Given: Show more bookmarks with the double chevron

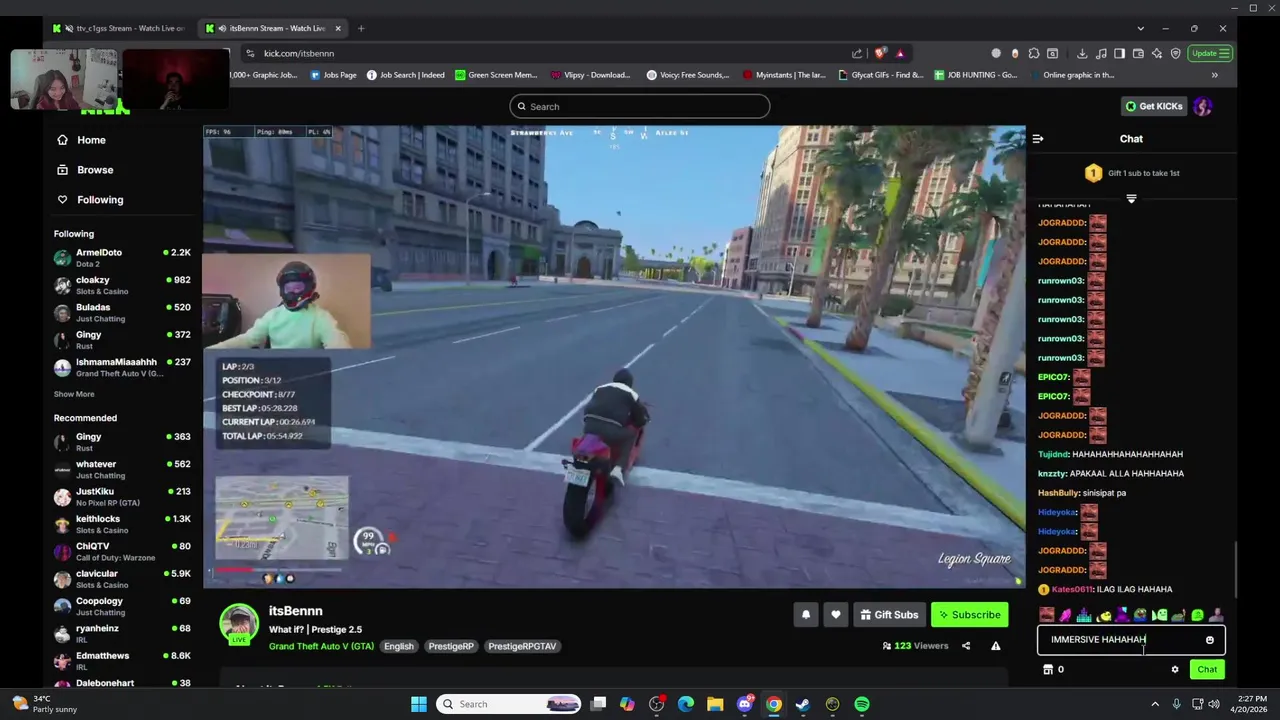Looking at the screenshot, I should (1215, 75).
